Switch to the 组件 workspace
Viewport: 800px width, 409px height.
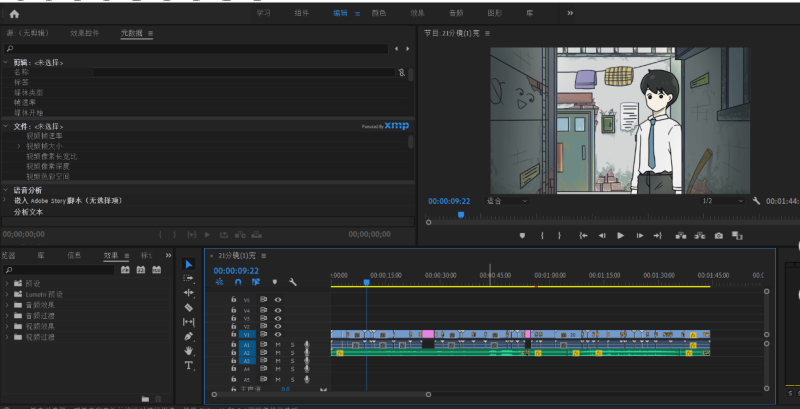pos(302,13)
